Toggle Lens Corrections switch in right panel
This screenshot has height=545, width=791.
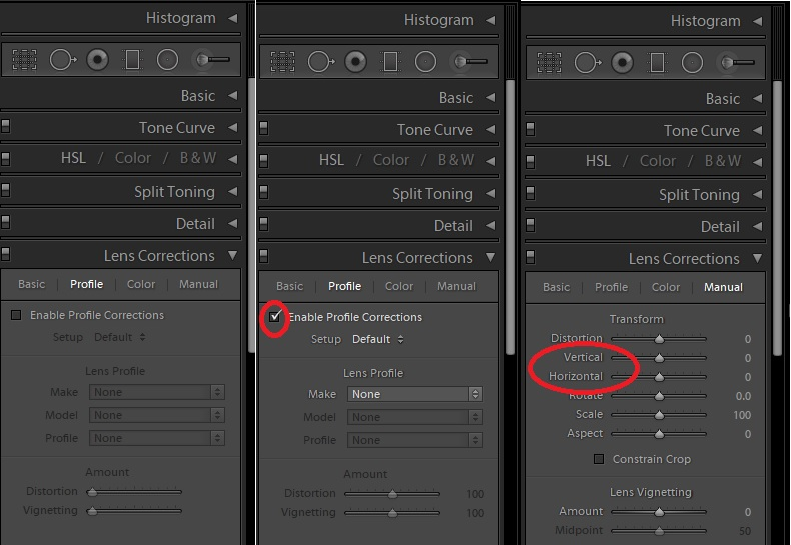pos(530,257)
